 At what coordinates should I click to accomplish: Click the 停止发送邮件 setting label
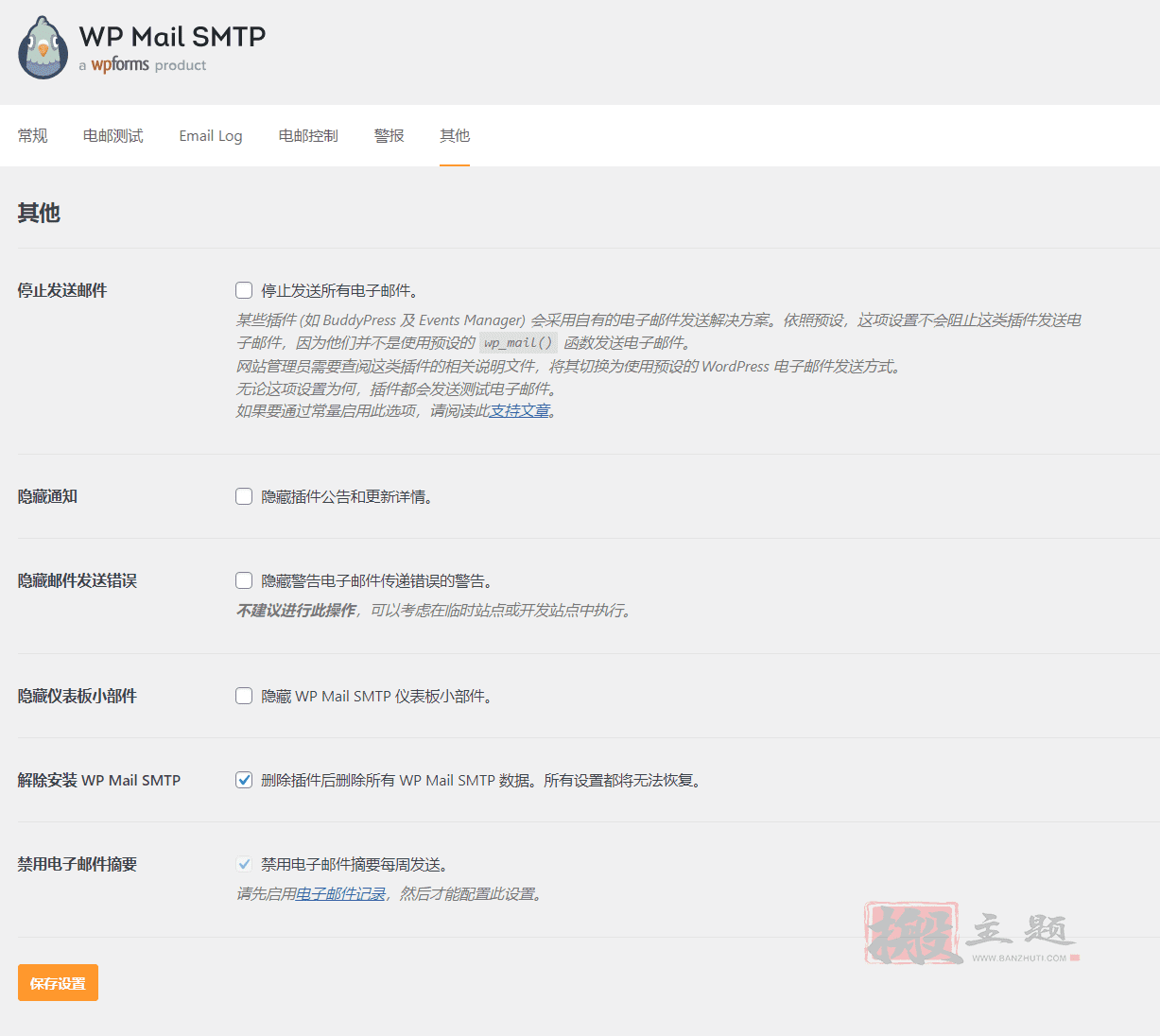[x=62, y=290]
